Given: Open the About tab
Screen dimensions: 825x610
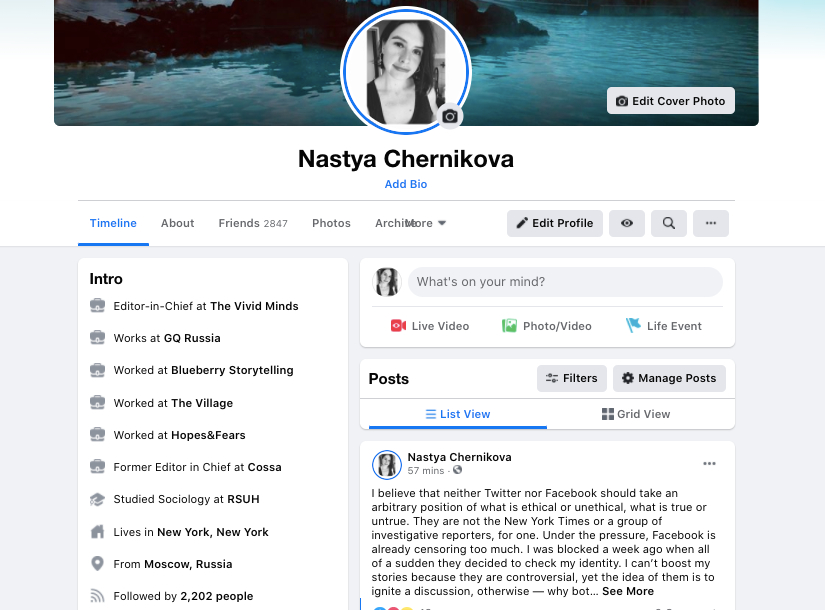Looking at the screenshot, I should click(177, 223).
